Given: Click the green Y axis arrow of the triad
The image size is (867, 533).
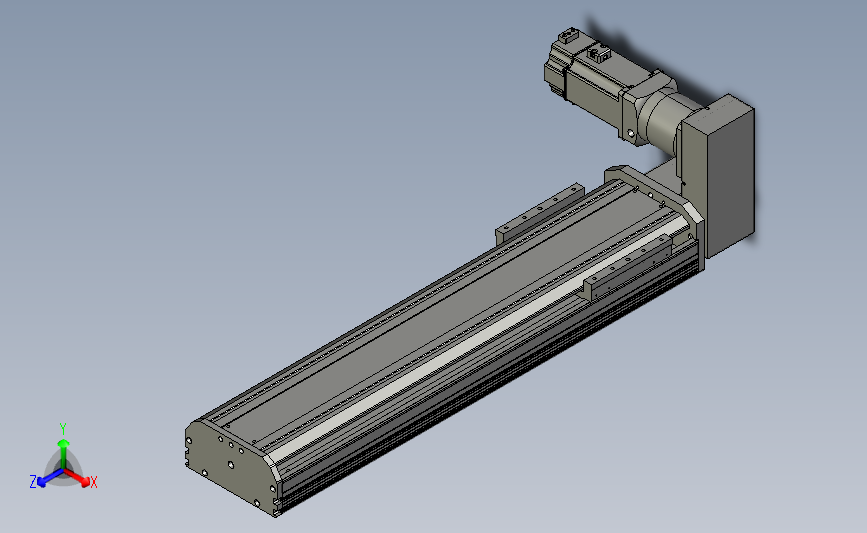Looking at the screenshot, I should point(63,453).
